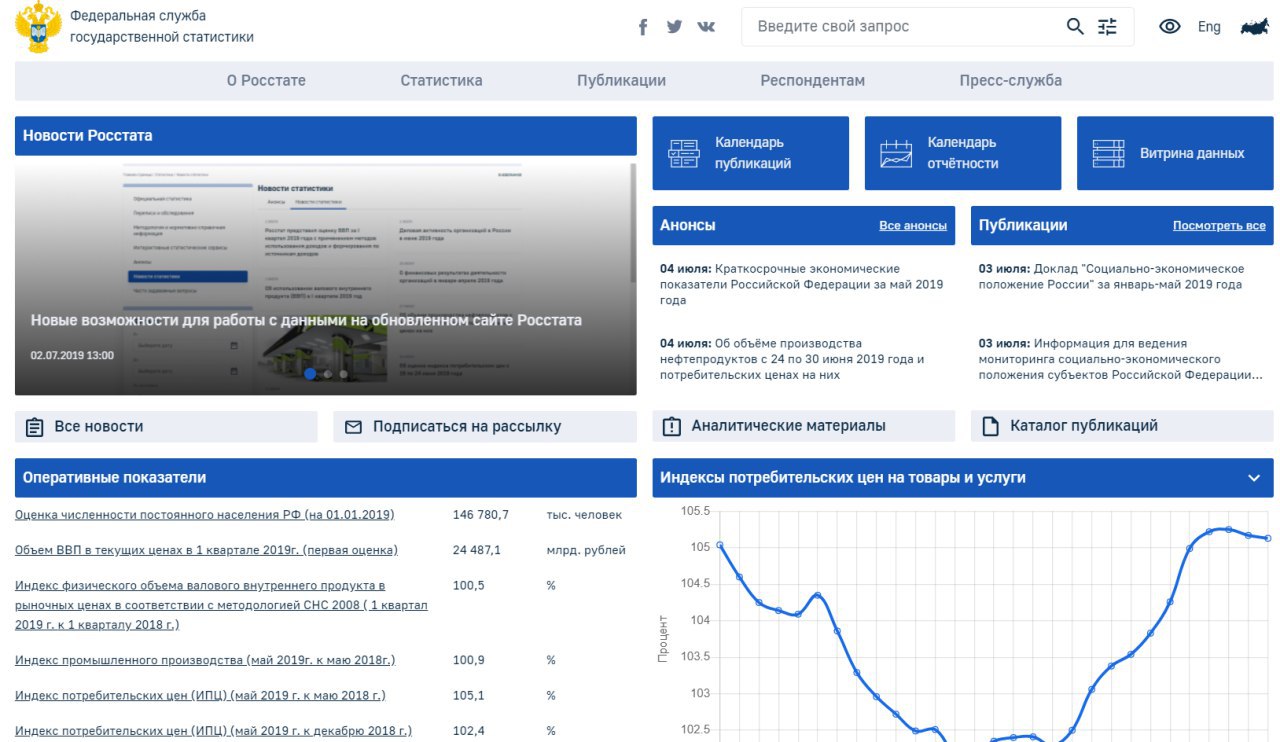
Task: Open publication Доклад Социально-экономическое положение России
Action: point(1112,277)
